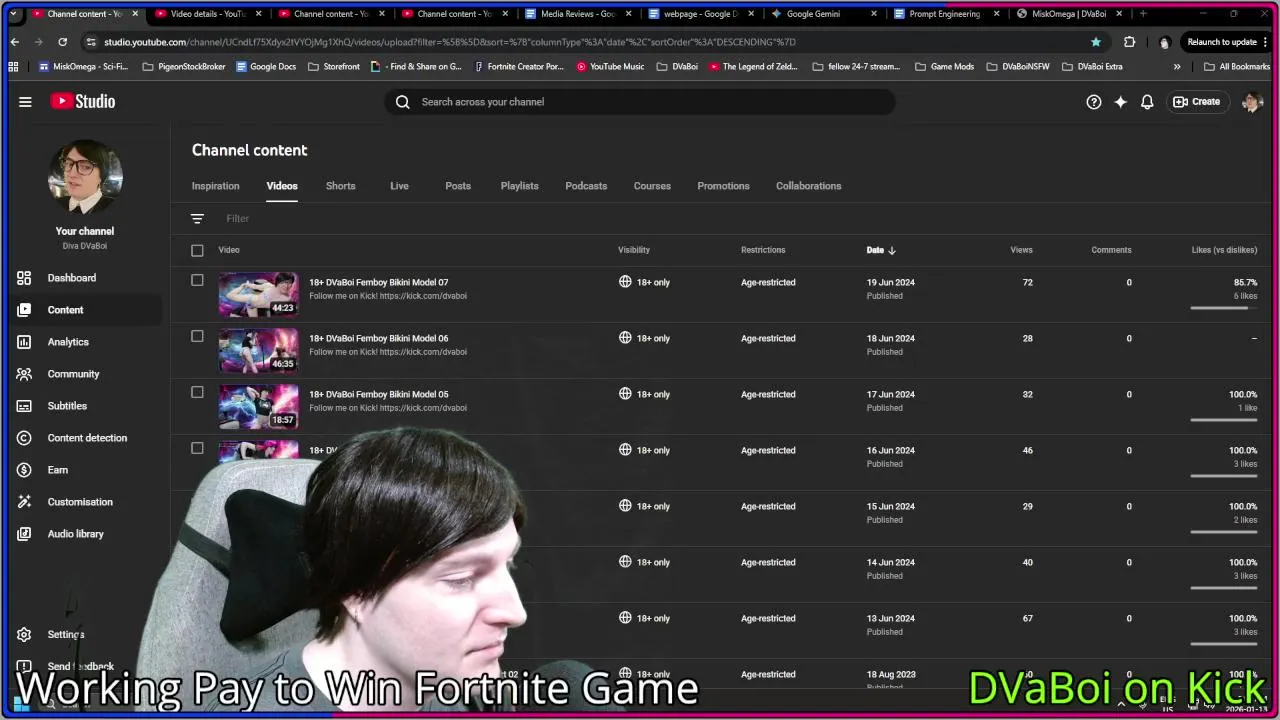Tick checkbox for Bikini Model 07 video
The image size is (1280, 720).
click(x=197, y=281)
